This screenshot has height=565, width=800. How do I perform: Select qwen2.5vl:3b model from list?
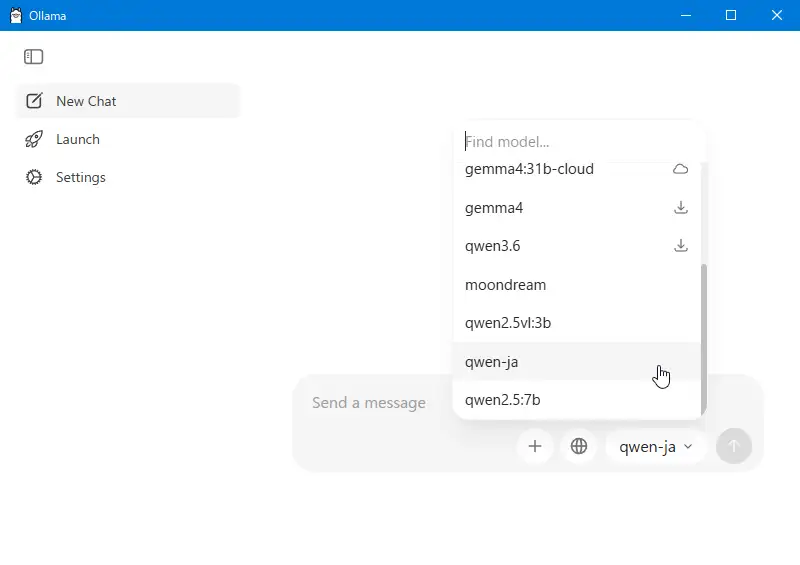pos(577,323)
